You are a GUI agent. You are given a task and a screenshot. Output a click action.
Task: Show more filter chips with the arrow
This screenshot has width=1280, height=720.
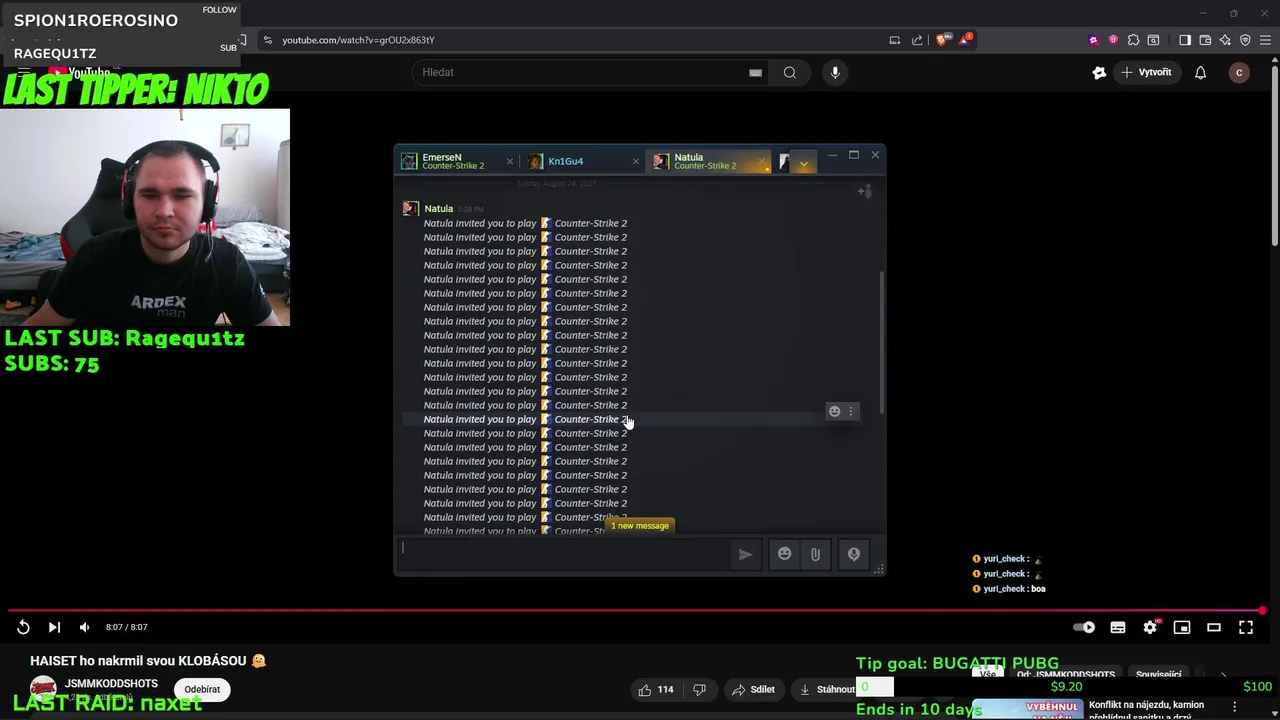1223,675
